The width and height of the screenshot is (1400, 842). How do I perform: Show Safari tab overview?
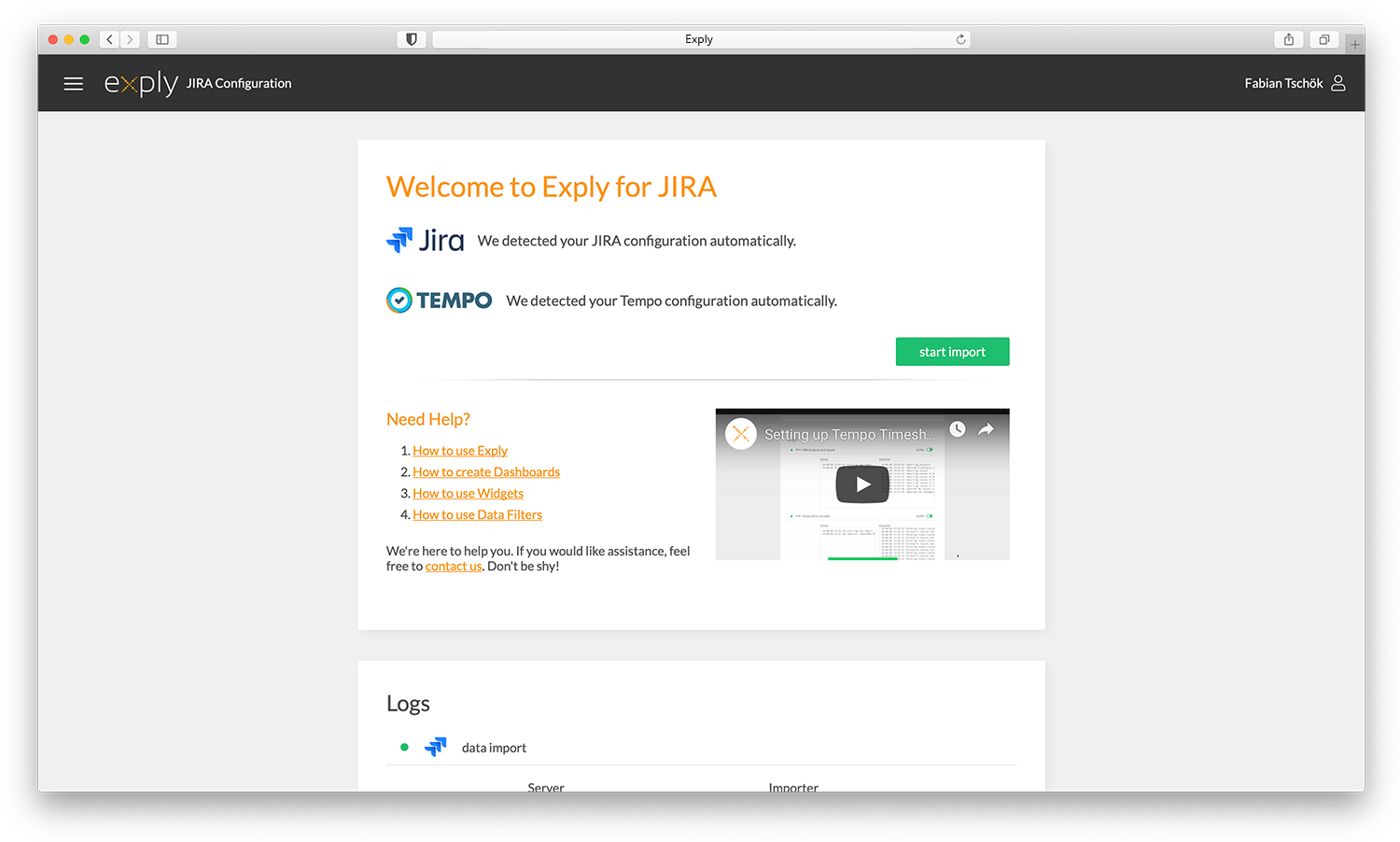click(1323, 39)
